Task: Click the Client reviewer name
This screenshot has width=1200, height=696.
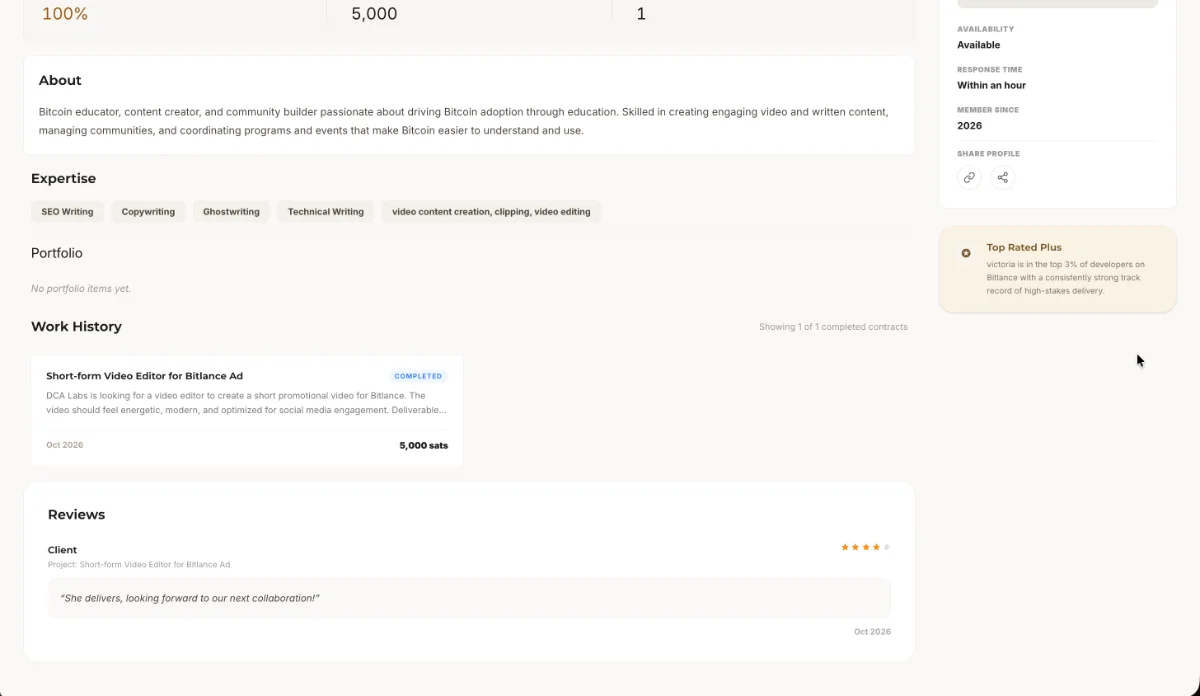Action: [x=62, y=550]
